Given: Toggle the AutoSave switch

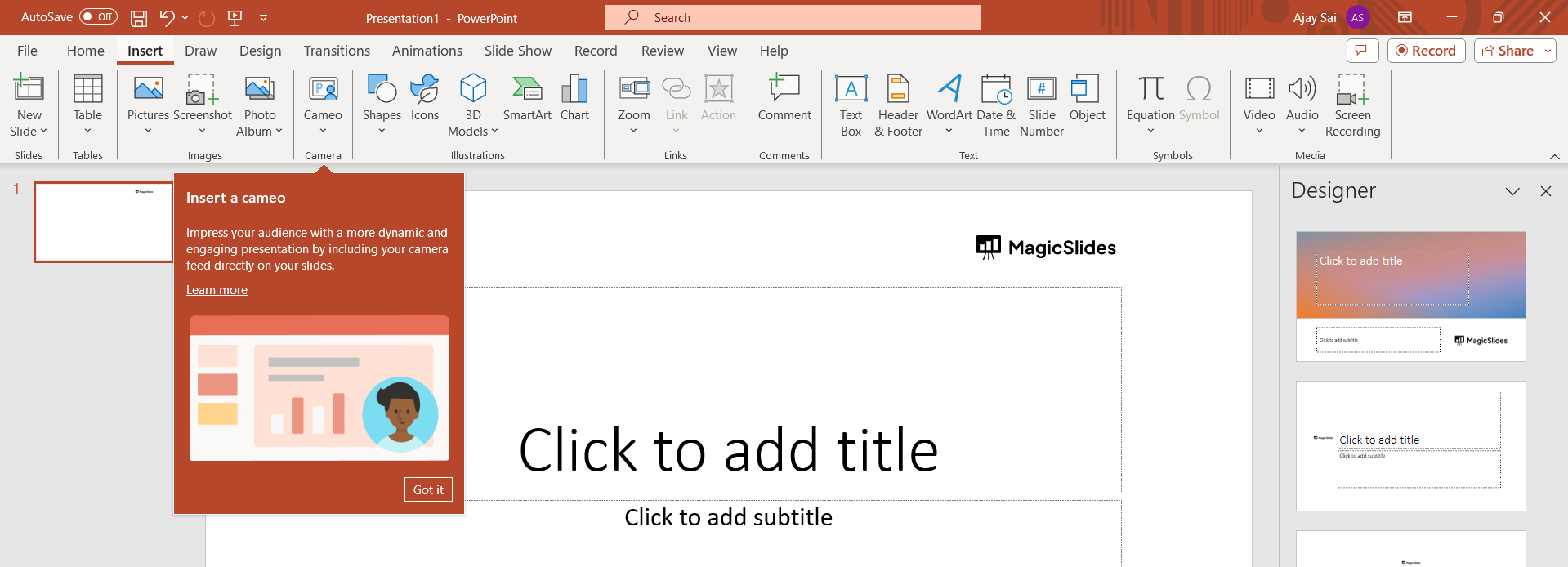Looking at the screenshot, I should 98,17.
